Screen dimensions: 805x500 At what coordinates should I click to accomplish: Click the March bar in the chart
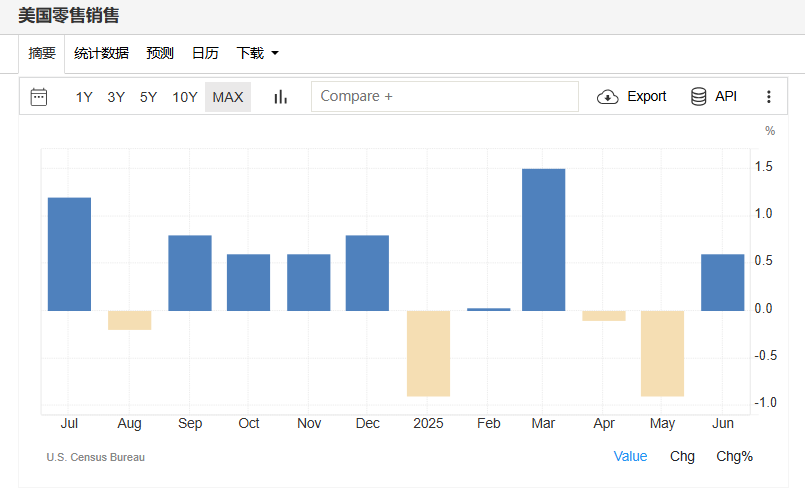(543, 240)
